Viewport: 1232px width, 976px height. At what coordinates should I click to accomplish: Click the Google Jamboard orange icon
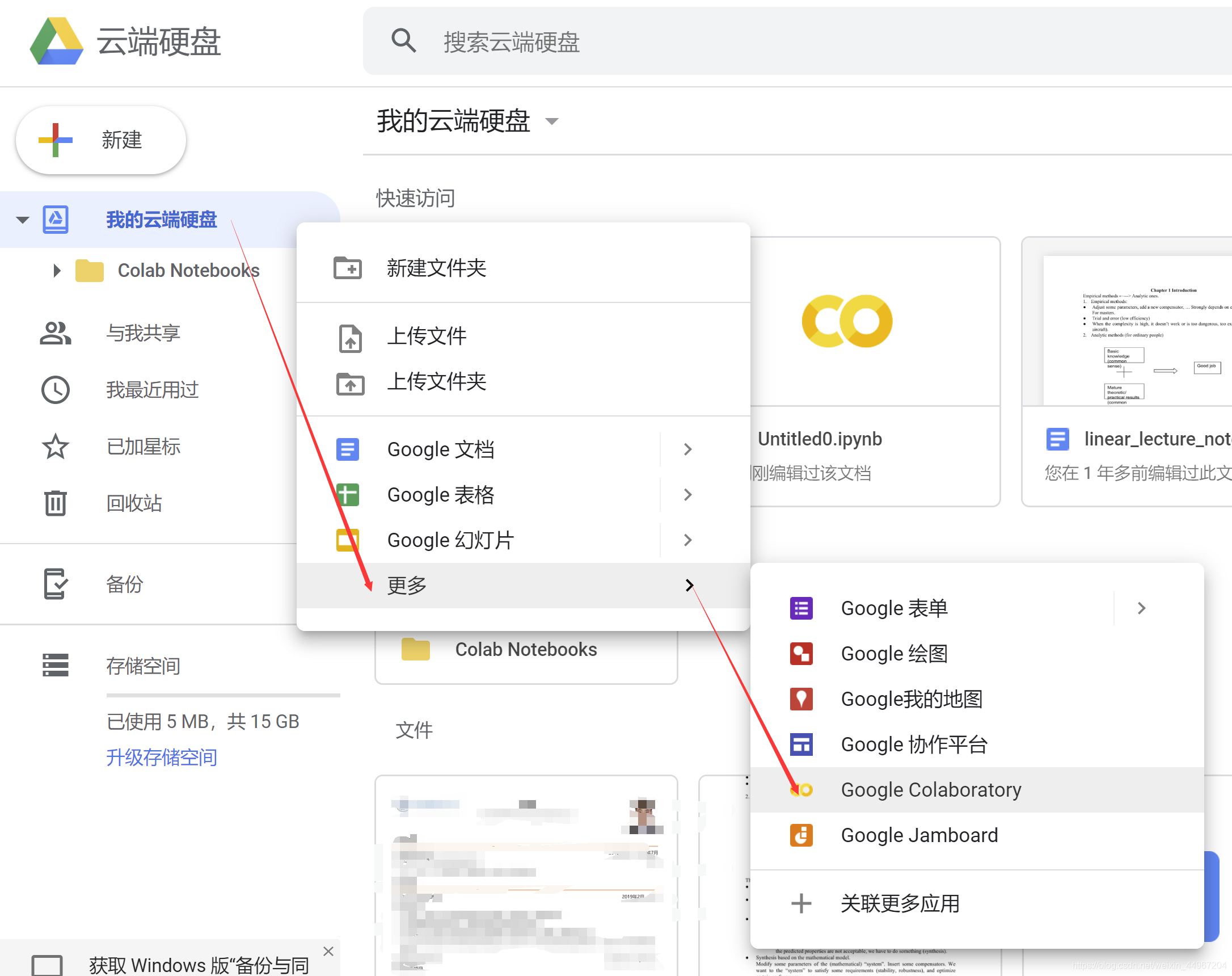[801, 835]
